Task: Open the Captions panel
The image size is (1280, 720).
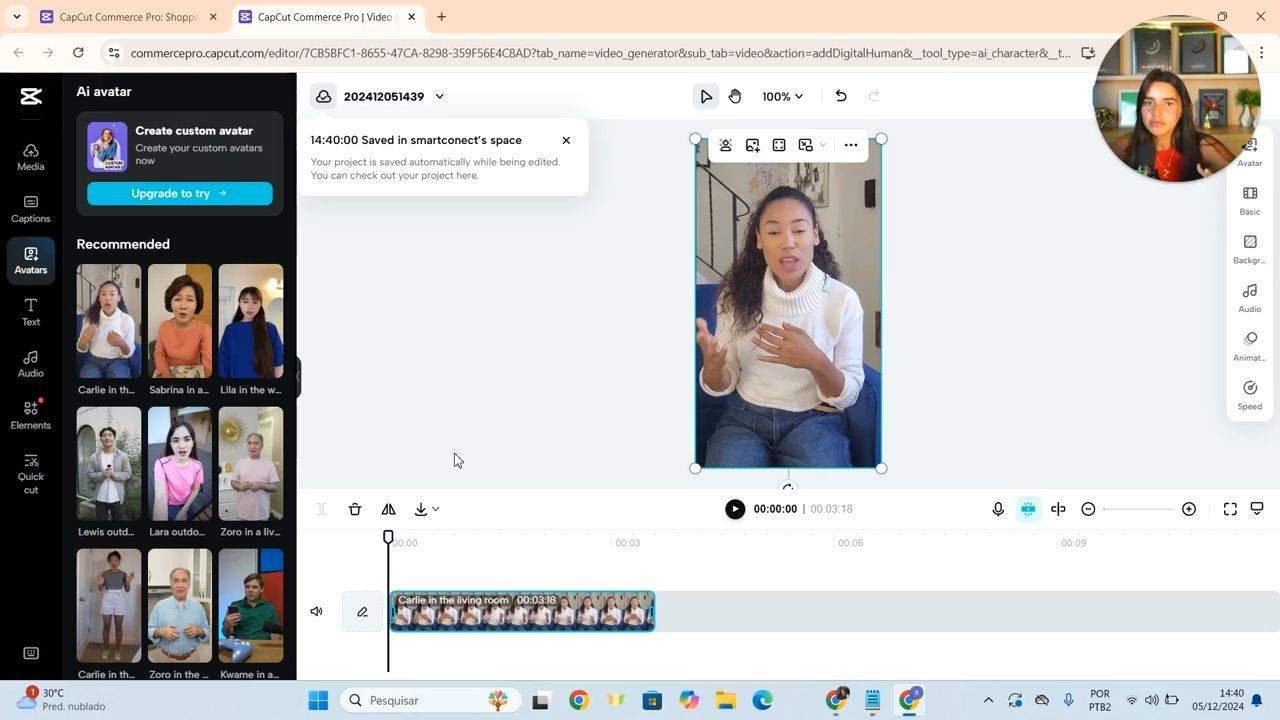Action: click(x=30, y=209)
